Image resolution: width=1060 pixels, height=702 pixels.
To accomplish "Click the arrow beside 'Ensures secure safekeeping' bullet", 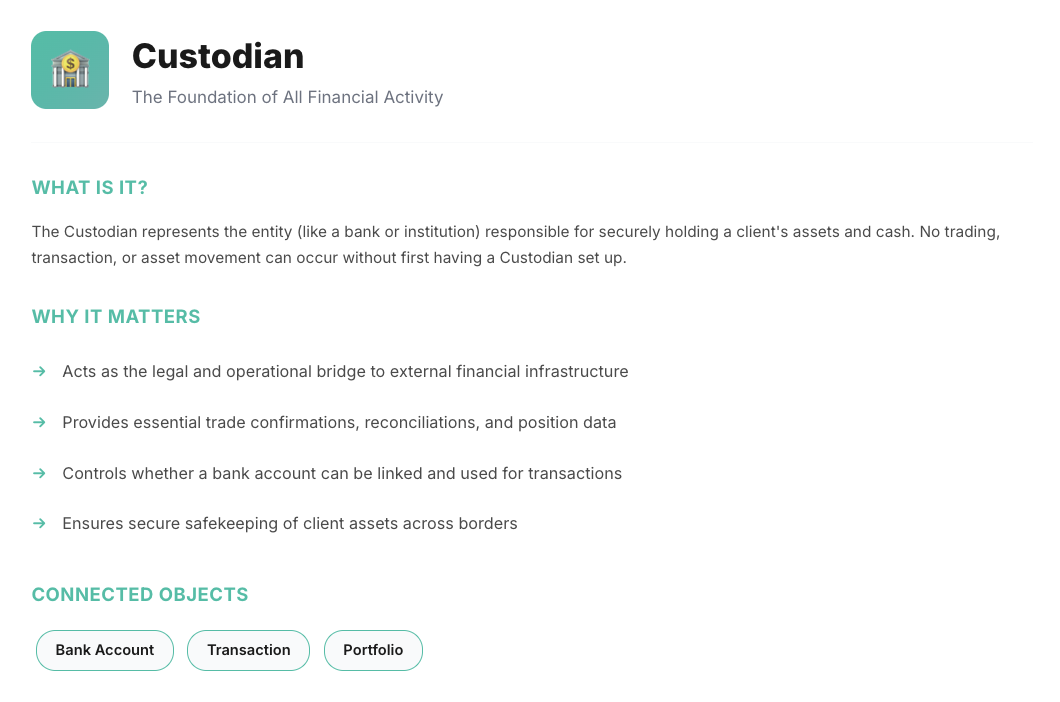I will [x=40, y=523].
